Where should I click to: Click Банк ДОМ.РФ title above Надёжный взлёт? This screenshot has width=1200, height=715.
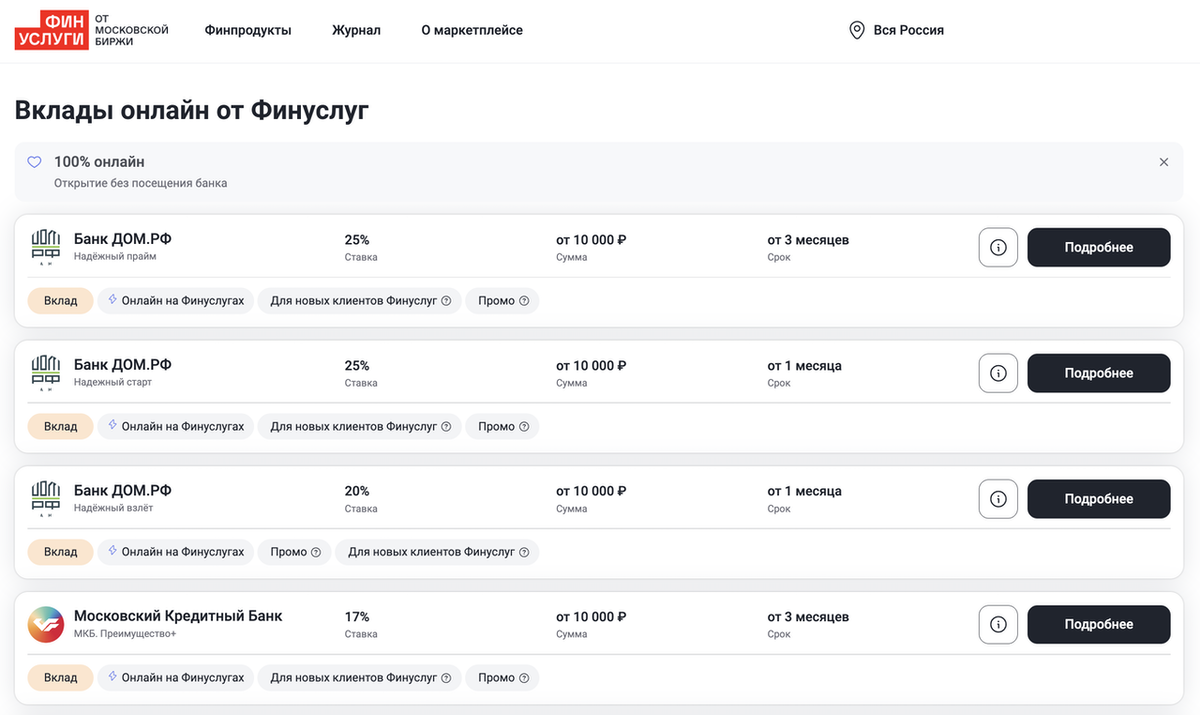coord(123,490)
